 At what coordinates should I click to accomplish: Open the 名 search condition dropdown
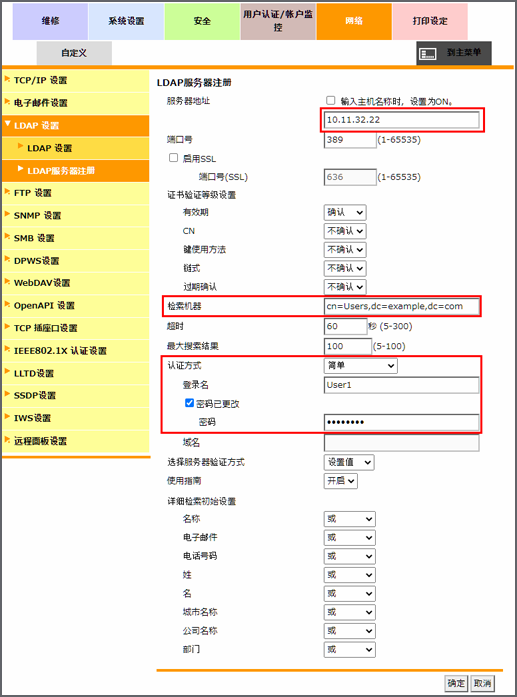click(x=350, y=594)
